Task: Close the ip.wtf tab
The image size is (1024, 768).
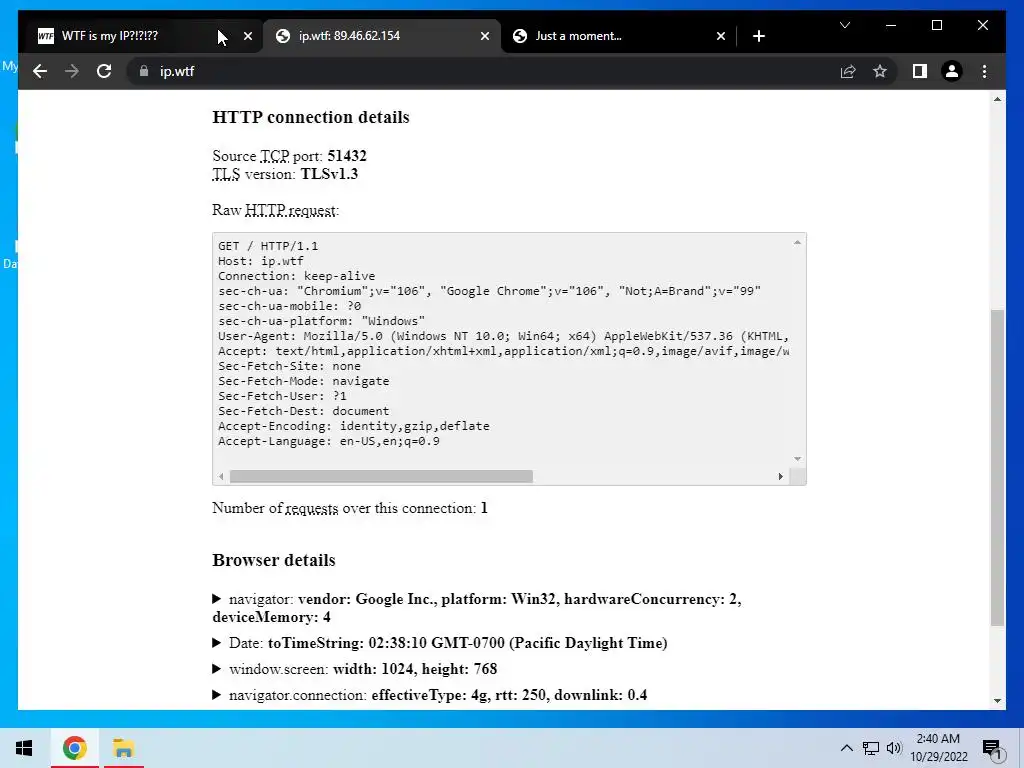Action: click(x=485, y=36)
